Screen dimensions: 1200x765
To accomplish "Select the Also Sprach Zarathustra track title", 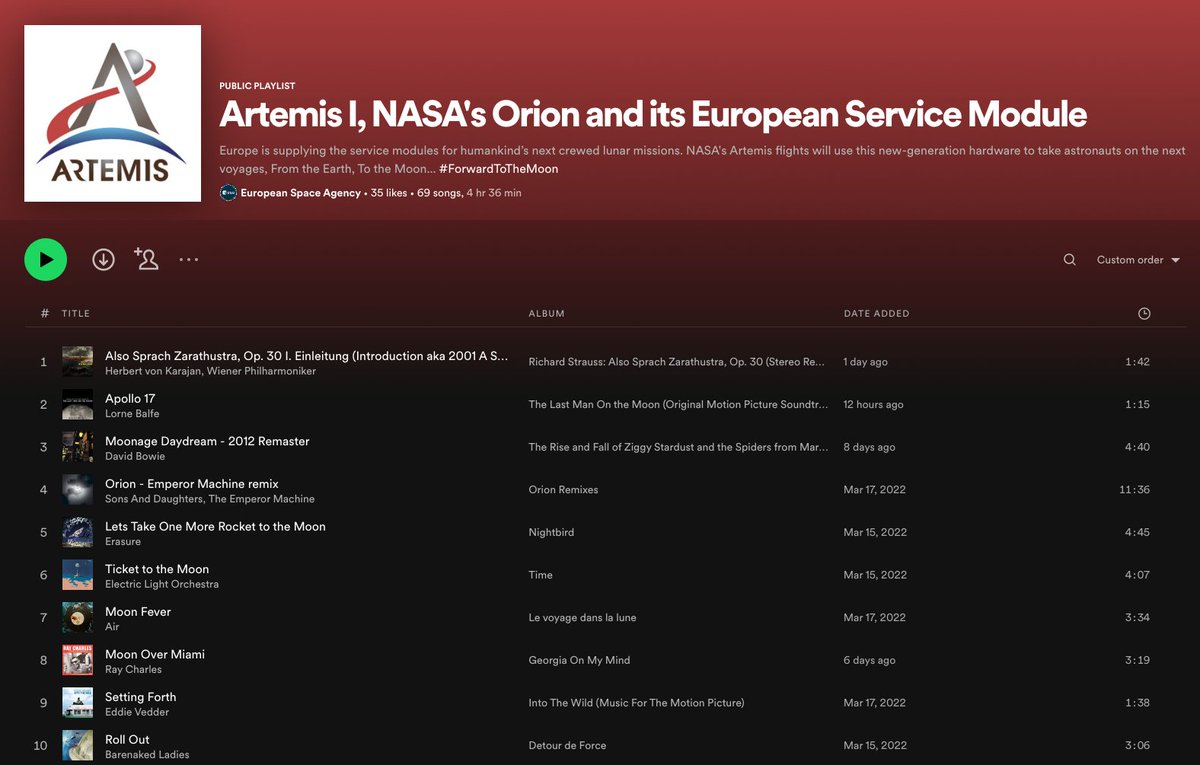I will point(306,356).
